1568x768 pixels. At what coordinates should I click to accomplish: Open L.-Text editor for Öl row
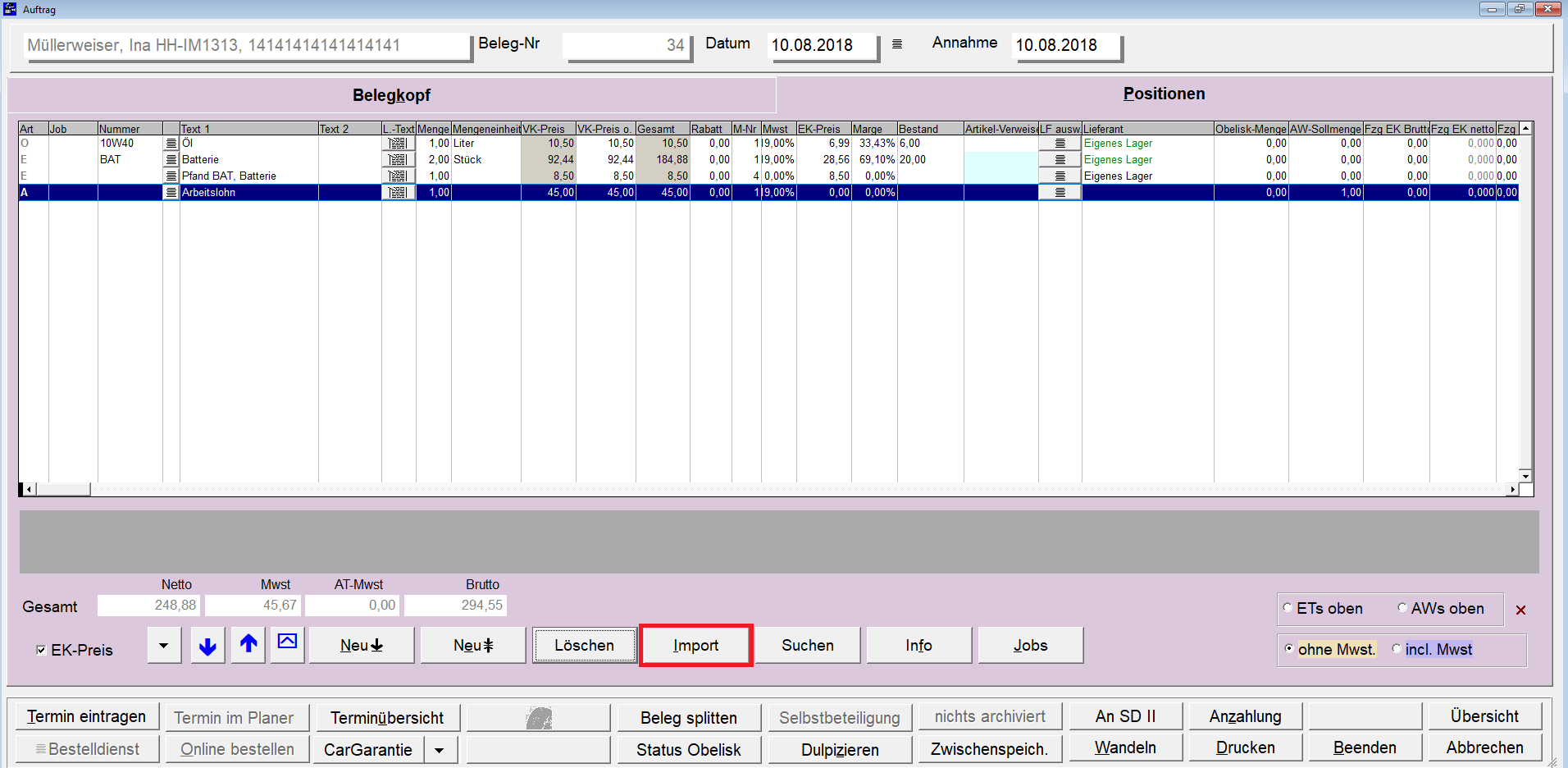(x=399, y=144)
